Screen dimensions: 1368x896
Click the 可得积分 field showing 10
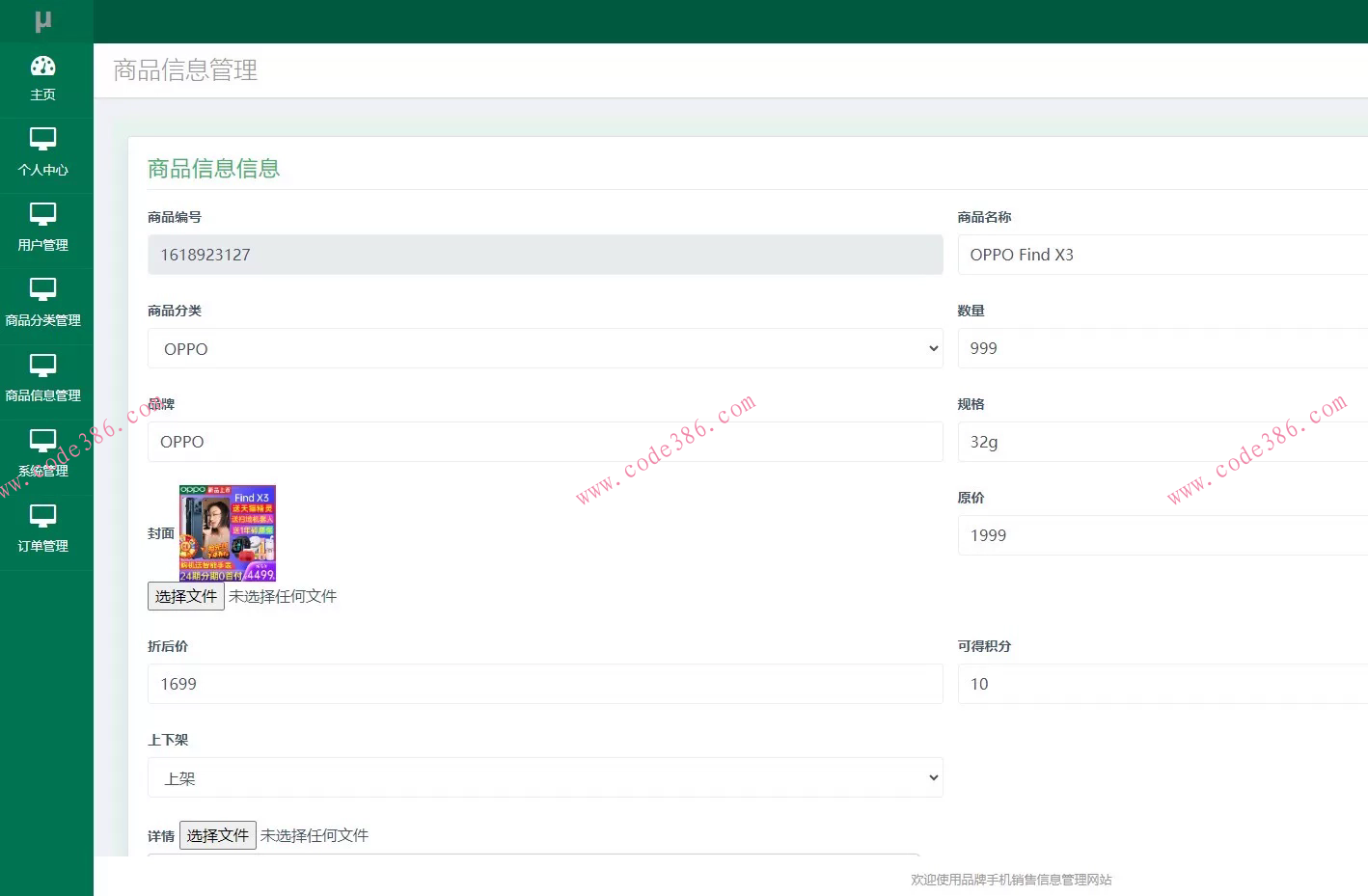1163,684
